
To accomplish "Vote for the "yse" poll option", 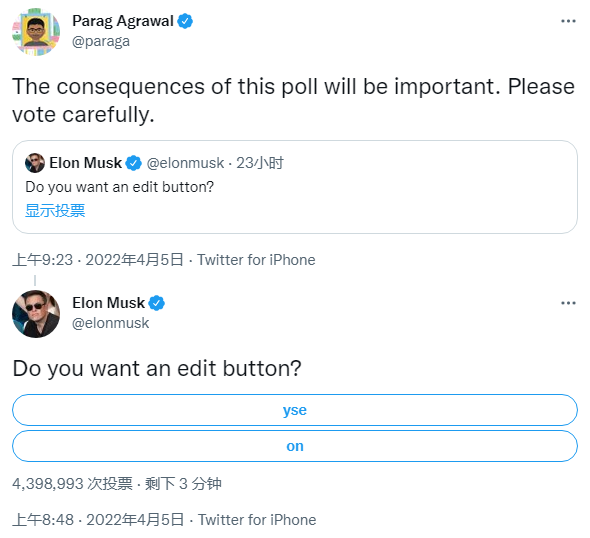I will point(295,410).
